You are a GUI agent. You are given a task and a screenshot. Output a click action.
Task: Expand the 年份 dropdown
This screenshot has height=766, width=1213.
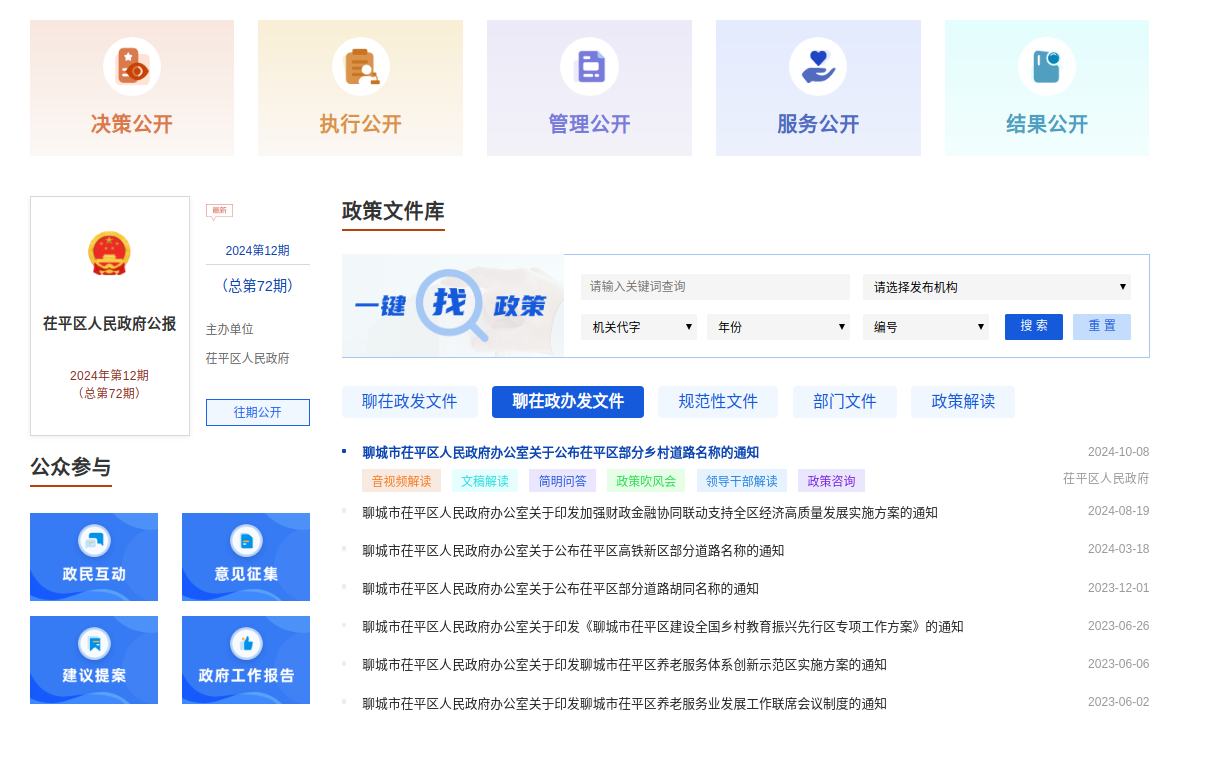(777, 327)
